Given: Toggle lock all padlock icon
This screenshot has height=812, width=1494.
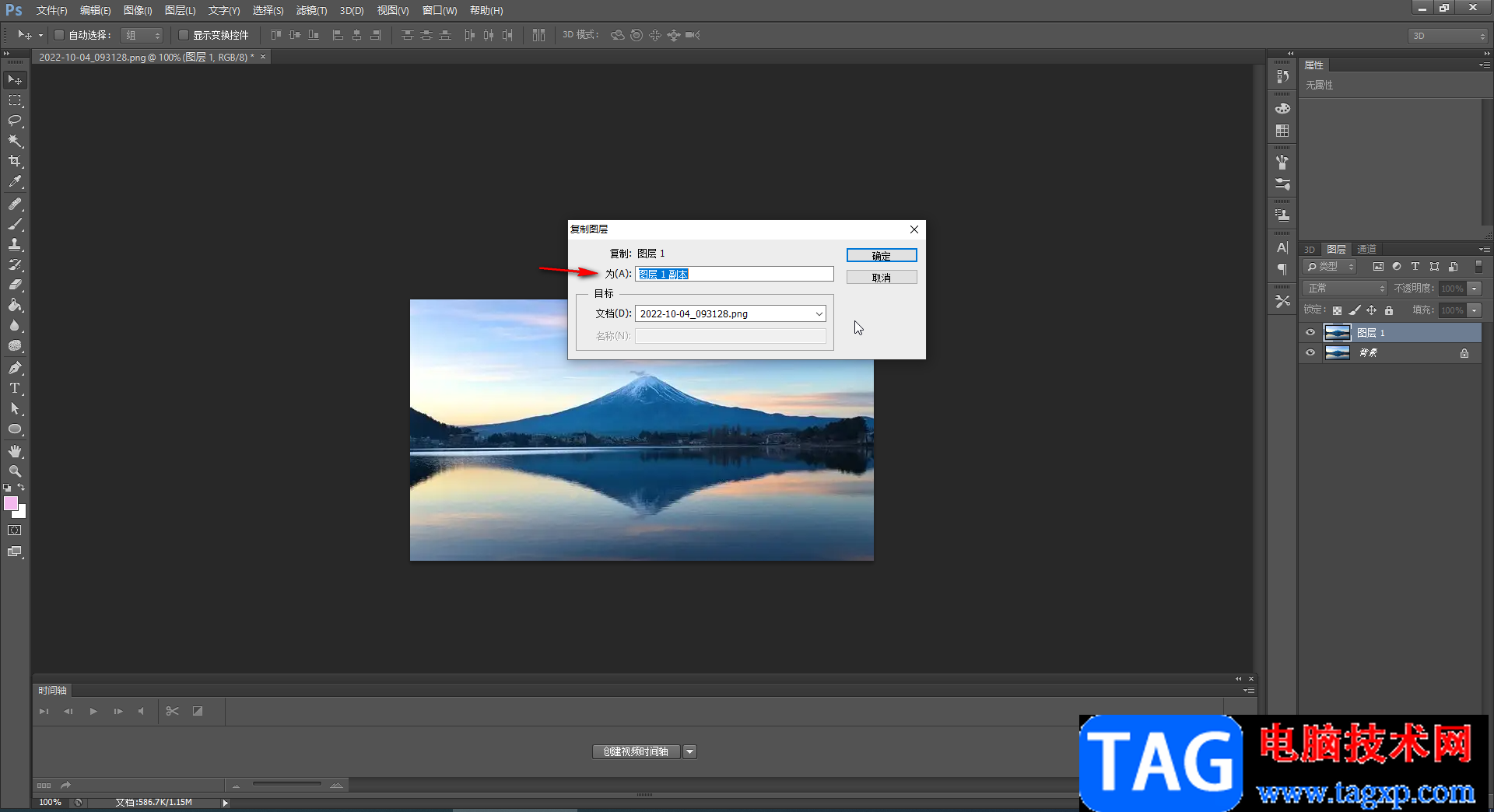Looking at the screenshot, I should [1389, 310].
